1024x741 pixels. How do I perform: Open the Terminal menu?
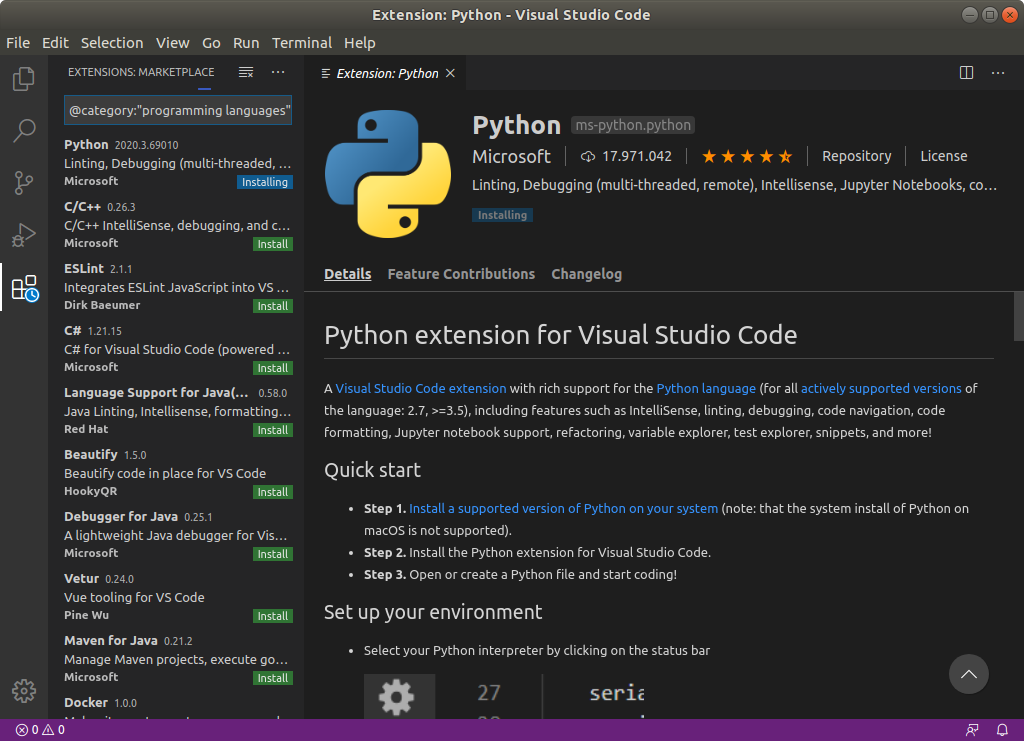[302, 43]
